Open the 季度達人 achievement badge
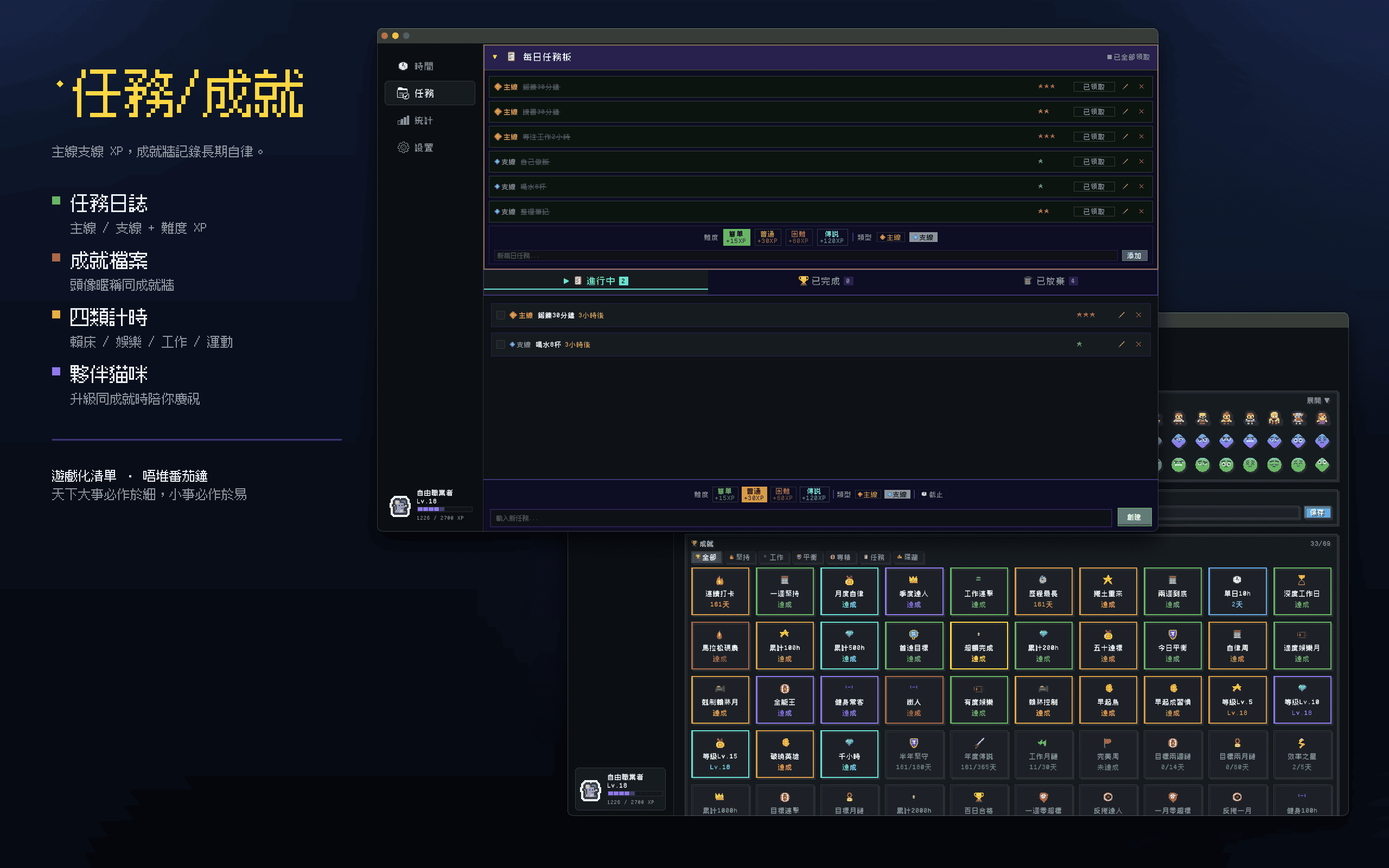 click(914, 591)
